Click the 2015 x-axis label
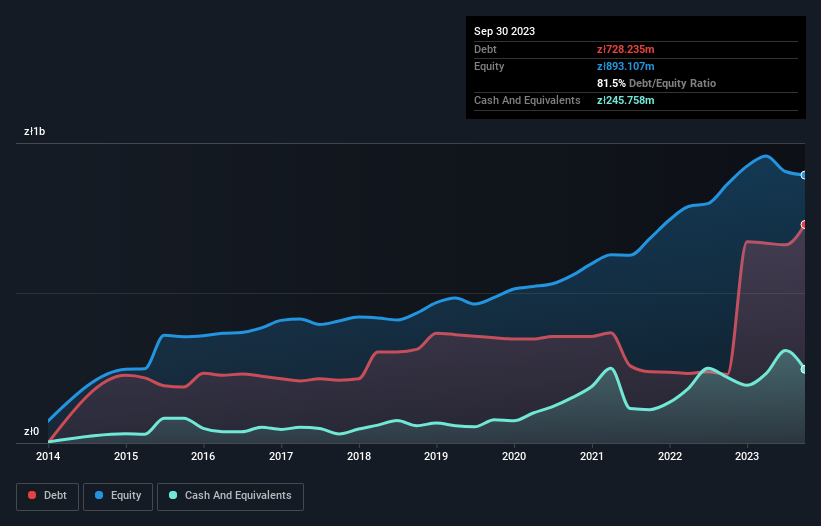Viewport: 821px width, 526px height. tap(126, 456)
